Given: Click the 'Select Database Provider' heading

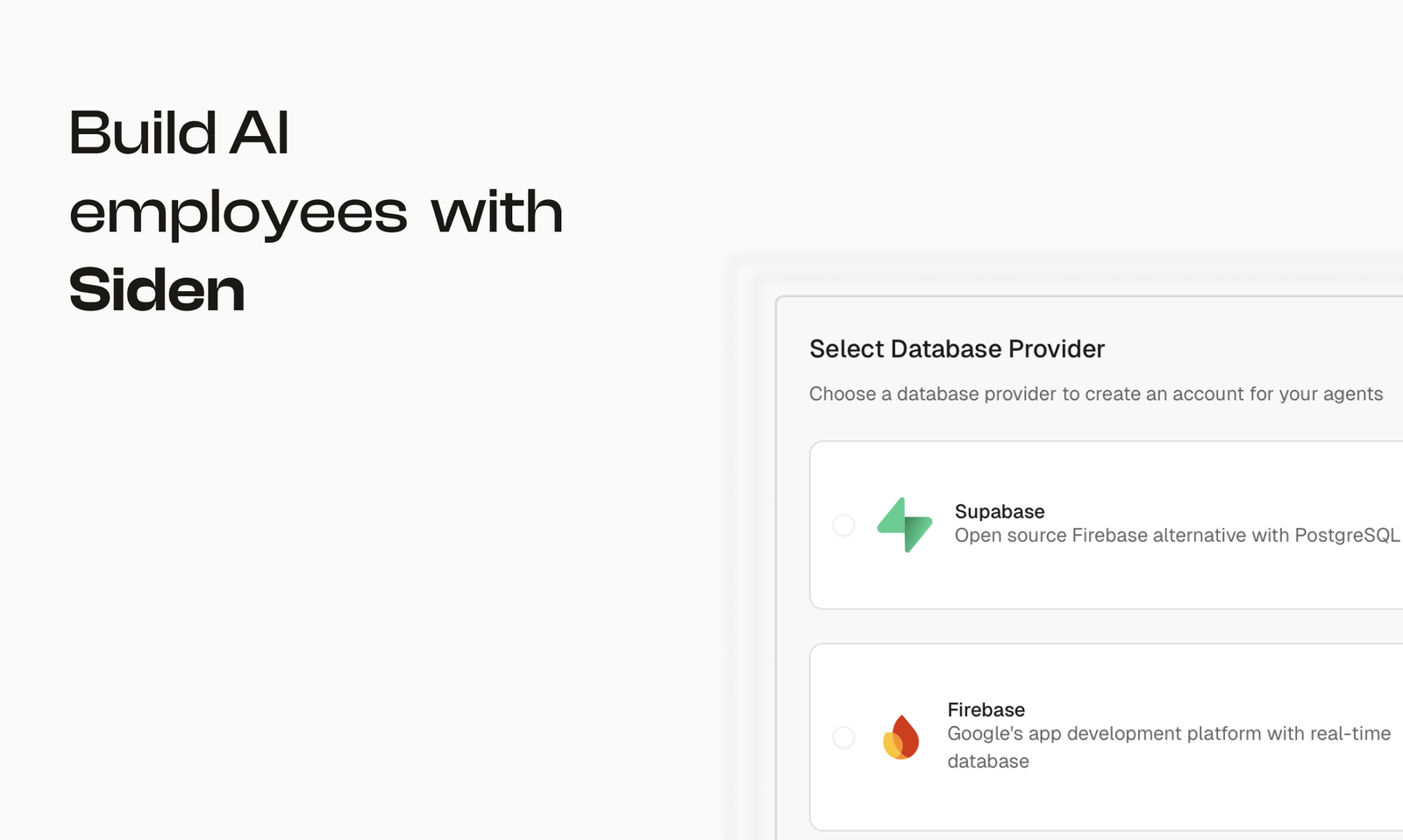Looking at the screenshot, I should coord(957,349).
